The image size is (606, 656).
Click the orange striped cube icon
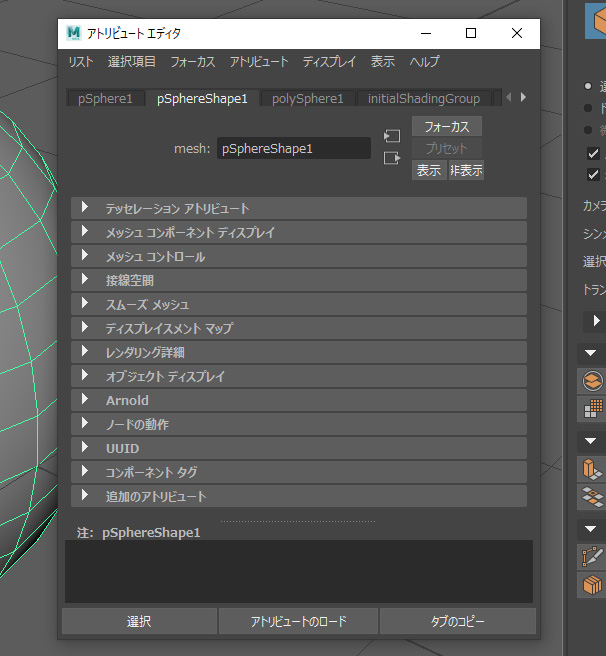[593, 585]
